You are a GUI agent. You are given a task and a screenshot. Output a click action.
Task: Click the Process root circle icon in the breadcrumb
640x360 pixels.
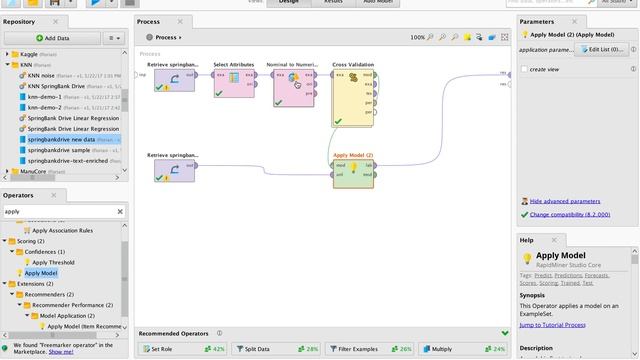pyautogui.click(x=149, y=37)
